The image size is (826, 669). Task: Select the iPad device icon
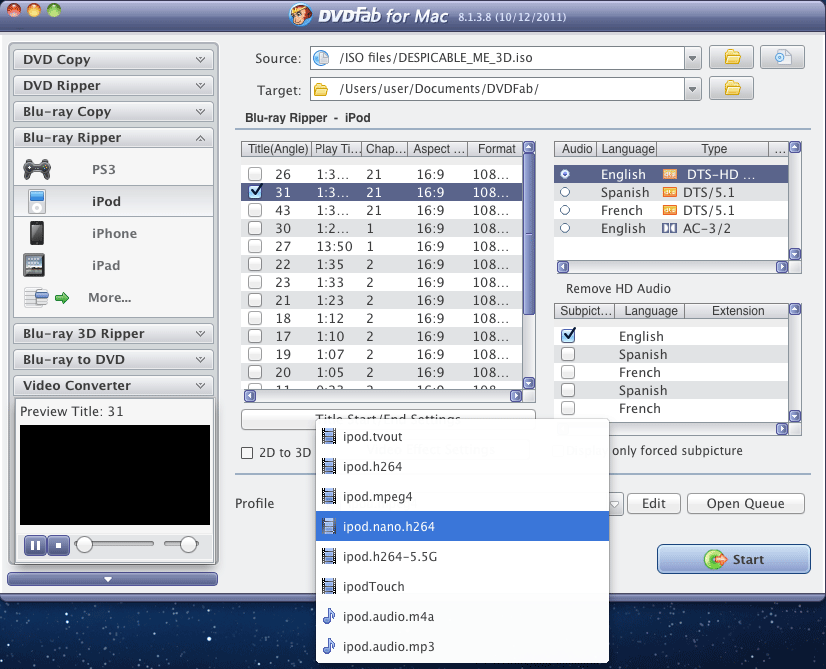click(x=34, y=265)
